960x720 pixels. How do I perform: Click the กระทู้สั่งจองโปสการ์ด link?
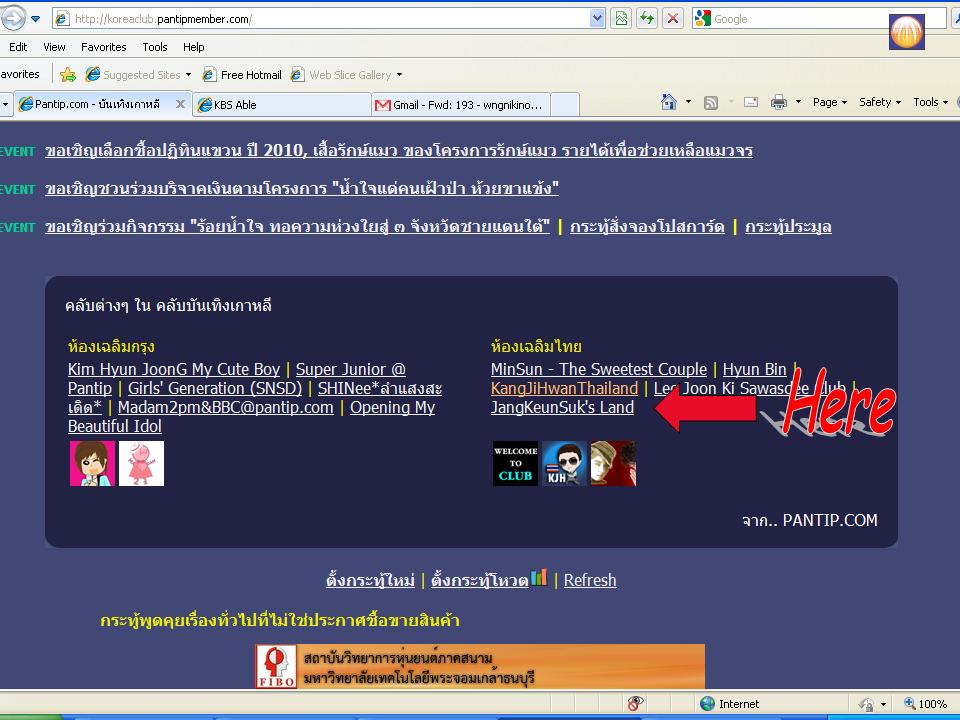[x=647, y=227]
